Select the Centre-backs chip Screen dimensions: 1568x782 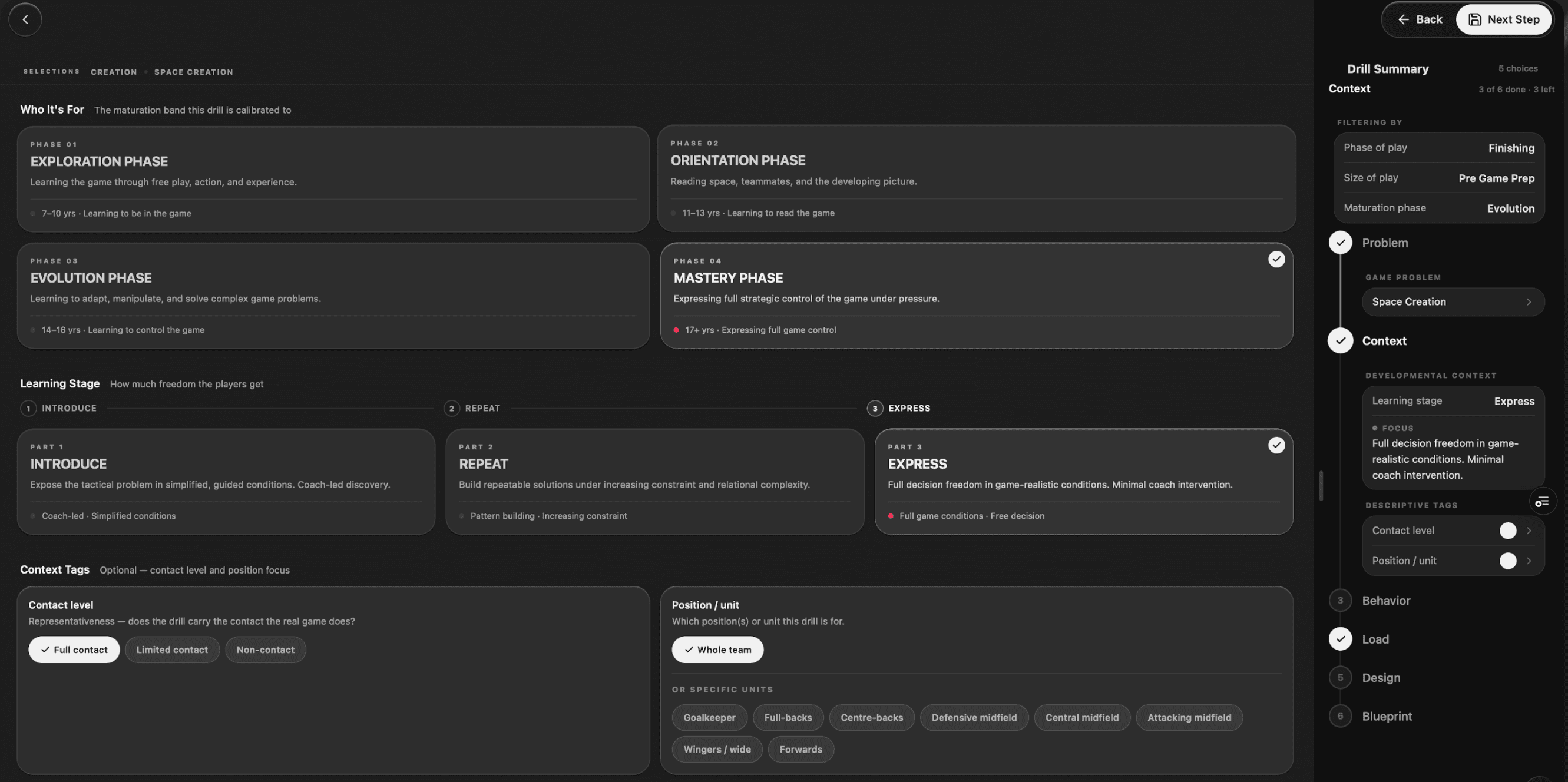point(872,718)
